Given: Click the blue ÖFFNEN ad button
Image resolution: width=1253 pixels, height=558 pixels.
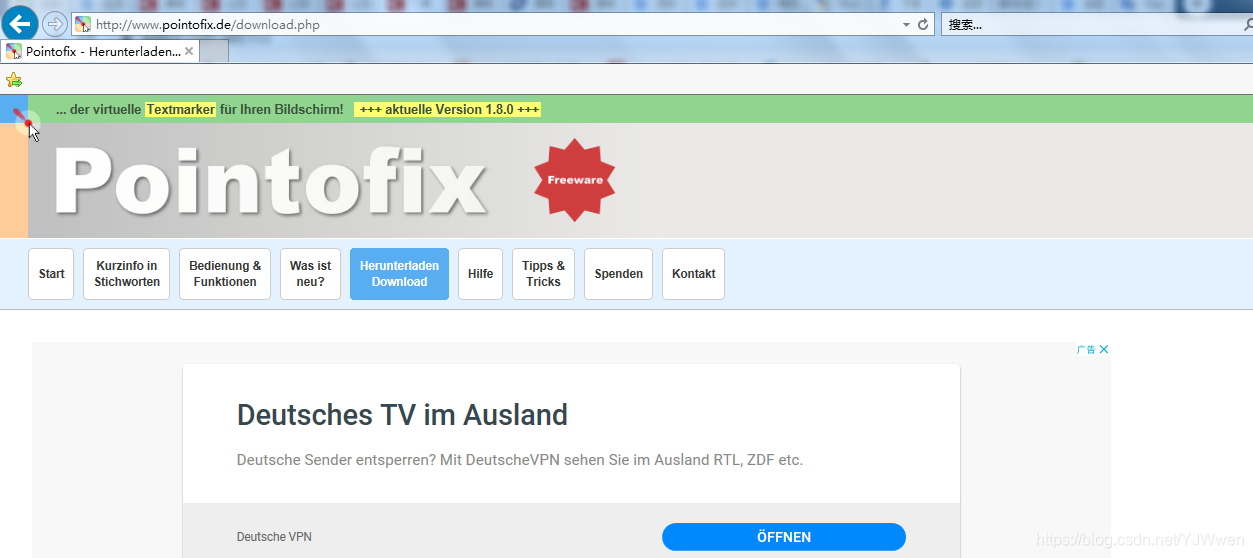Looking at the screenshot, I should tap(784, 537).
